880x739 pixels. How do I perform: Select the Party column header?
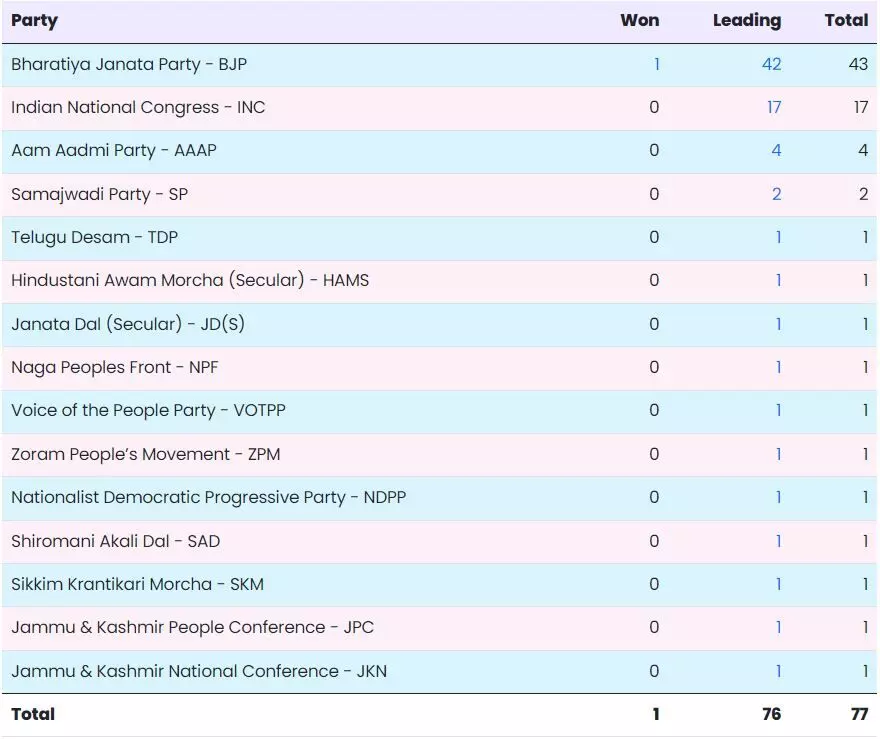(x=34, y=21)
